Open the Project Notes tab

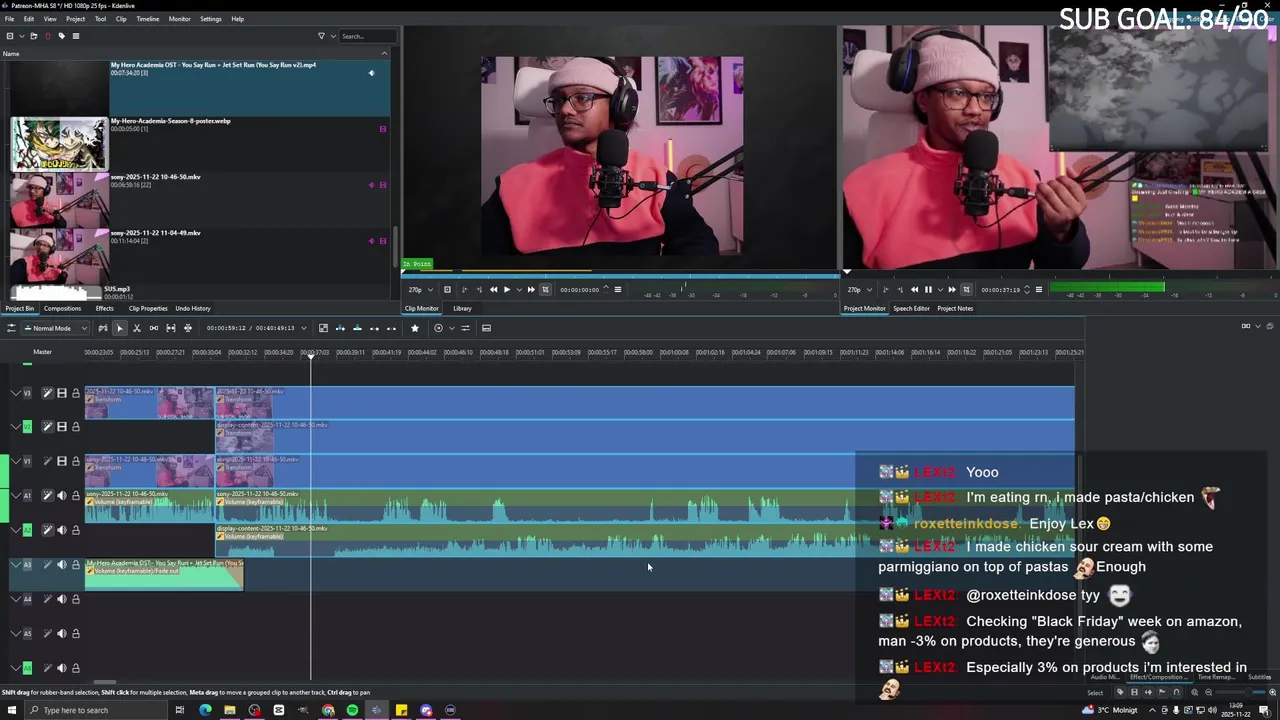[955, 308]
